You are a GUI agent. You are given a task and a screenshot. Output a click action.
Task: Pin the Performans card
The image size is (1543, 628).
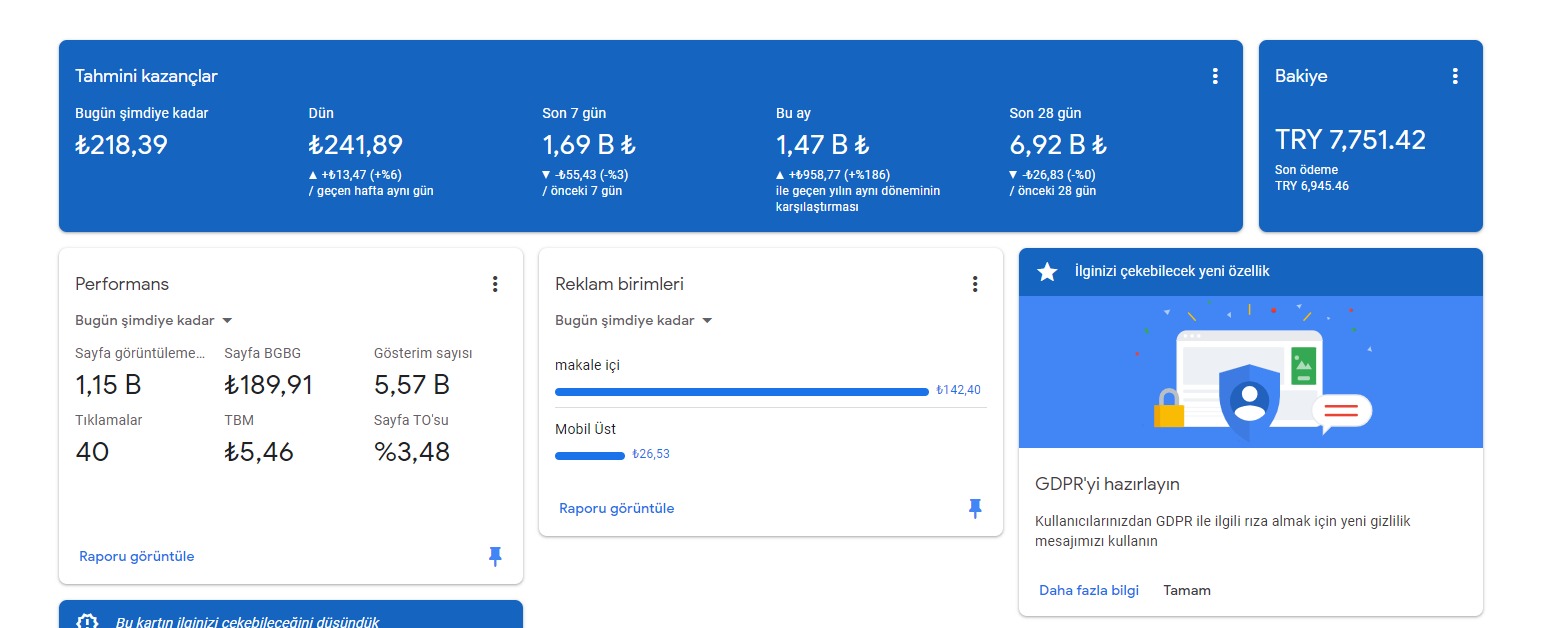(495, 557)
